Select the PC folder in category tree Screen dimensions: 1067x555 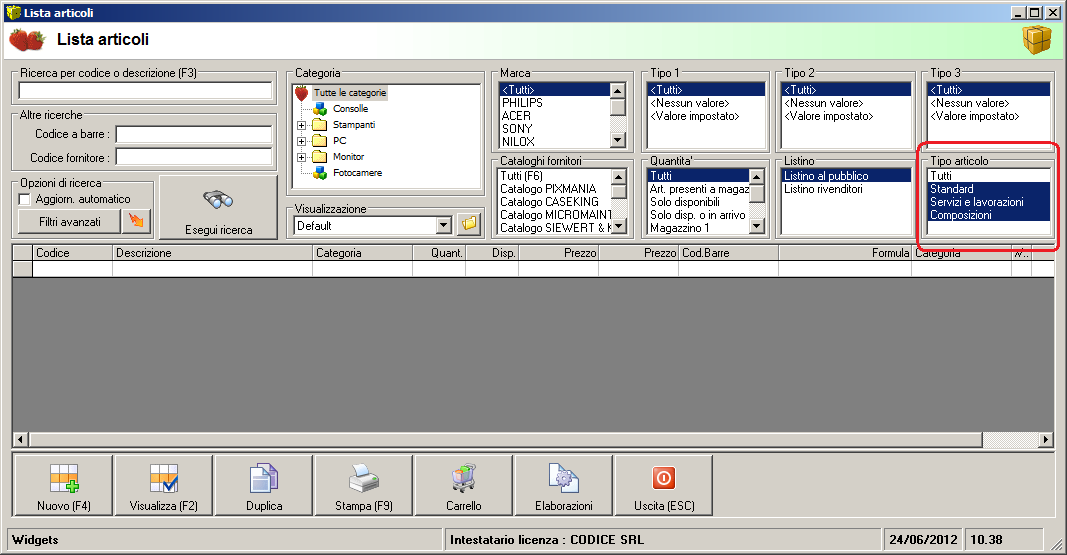pos(340,141)
